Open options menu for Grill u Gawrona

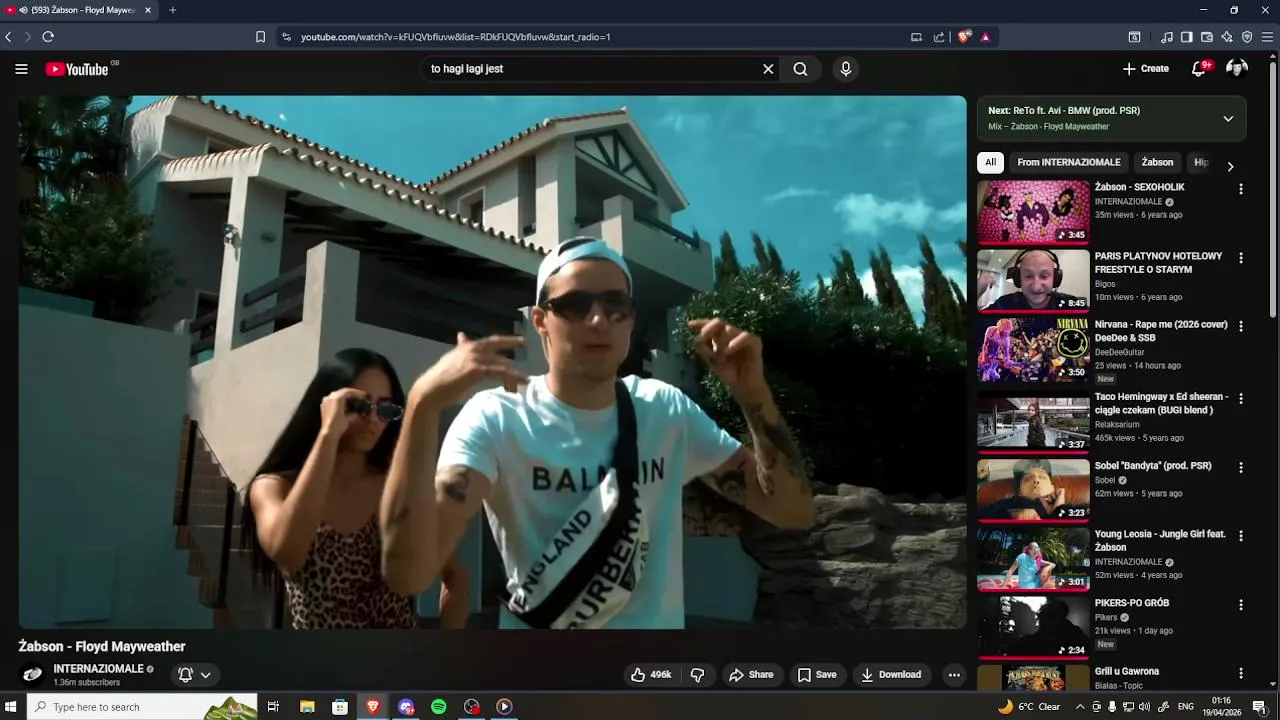pos(1241,673)
